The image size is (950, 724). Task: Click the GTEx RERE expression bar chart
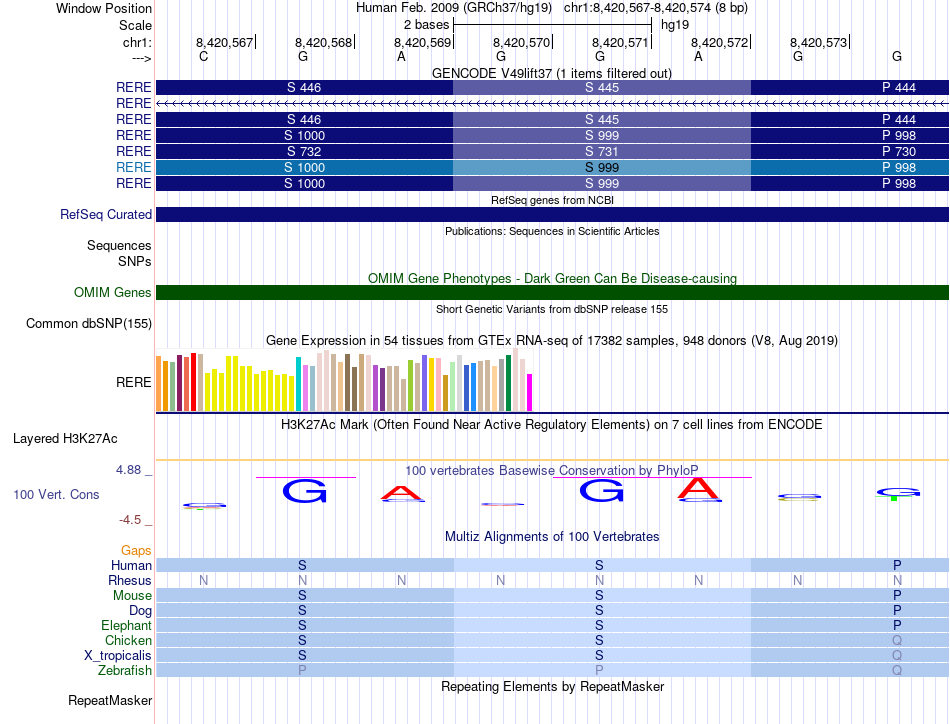[344, 381]
